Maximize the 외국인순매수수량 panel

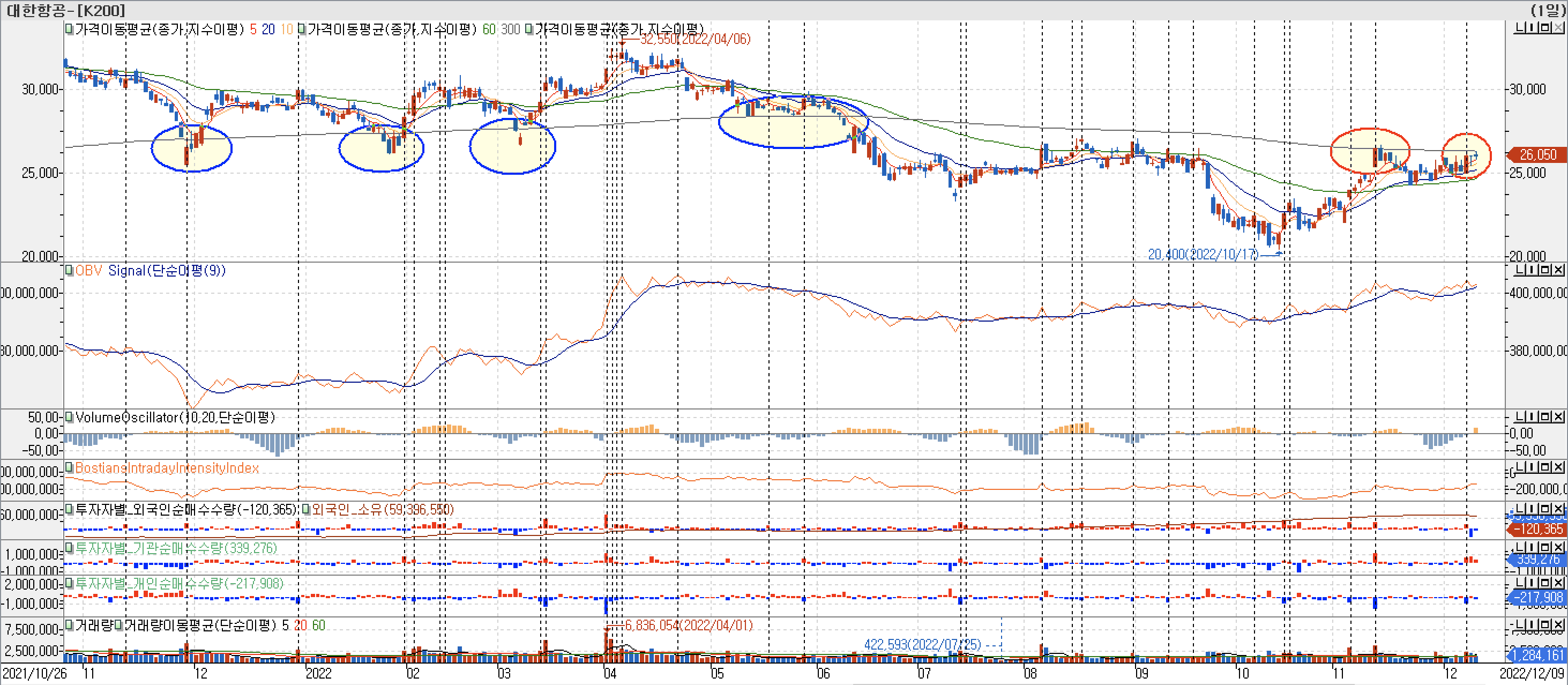[x=1546, y=509]
